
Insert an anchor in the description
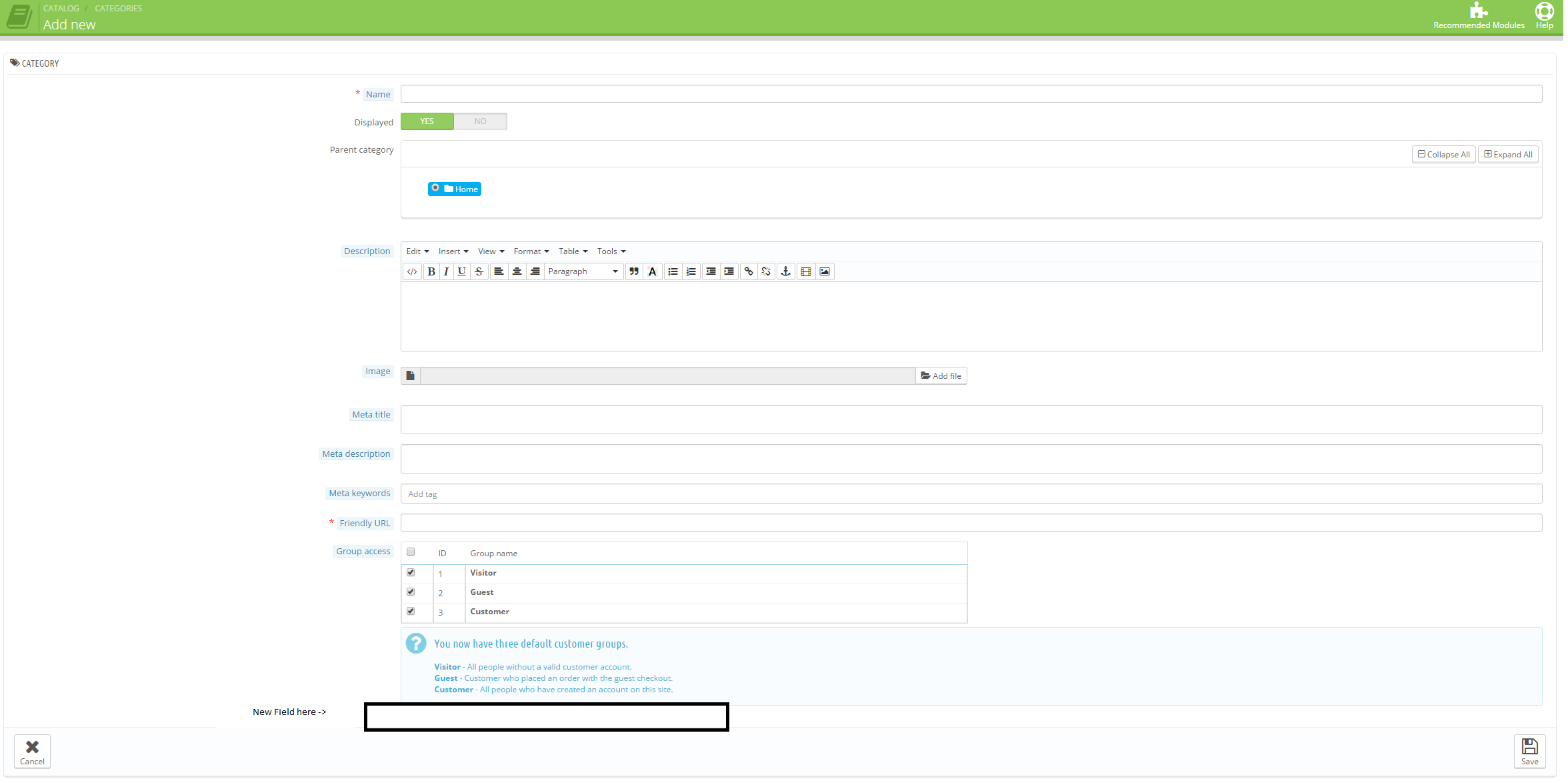[786, 271]
